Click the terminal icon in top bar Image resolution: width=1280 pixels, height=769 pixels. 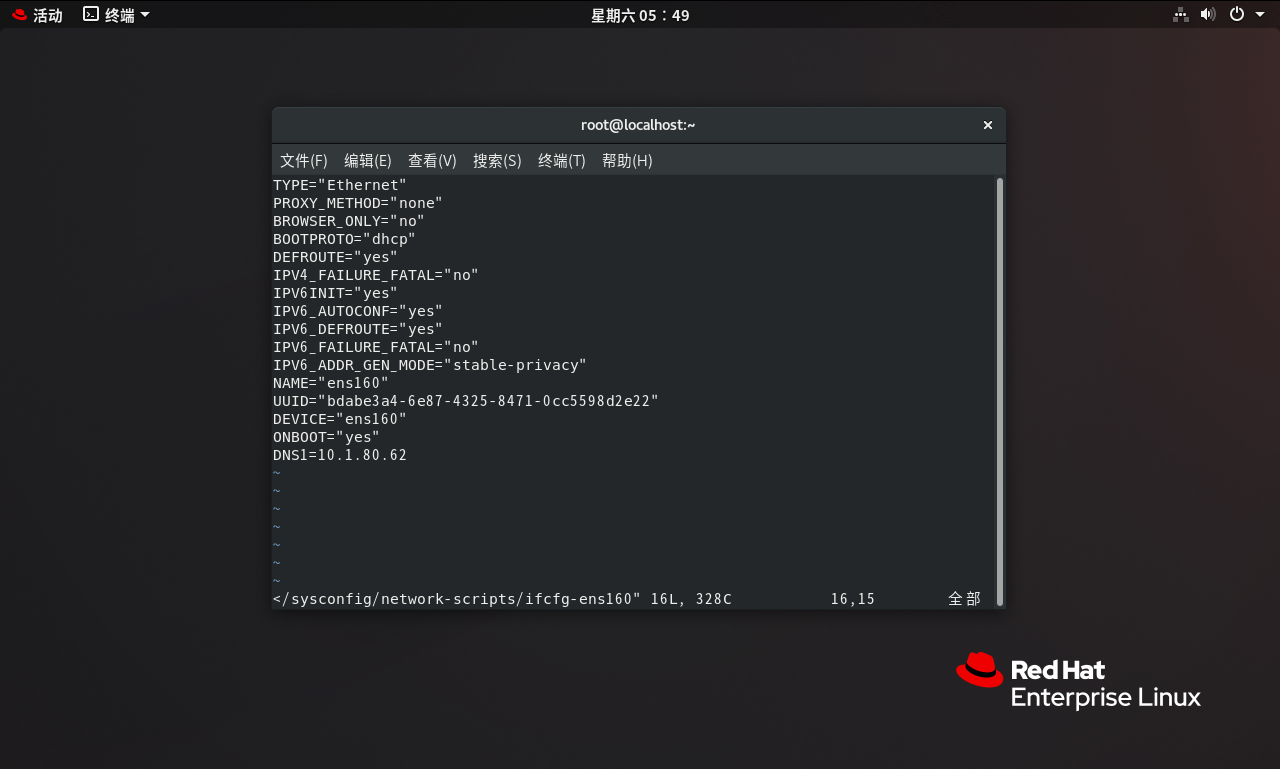point(91,14)
